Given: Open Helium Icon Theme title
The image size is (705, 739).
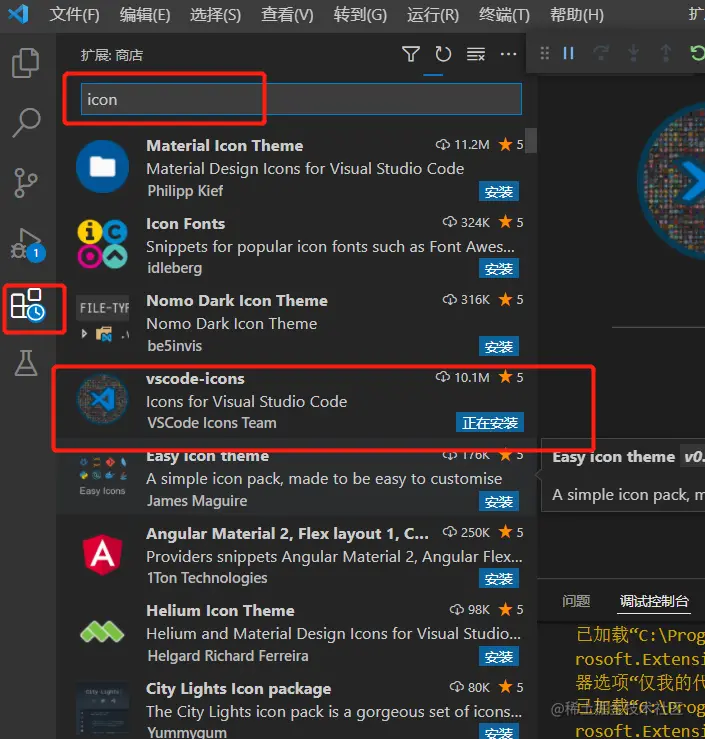Looking at the screenshot, I should [221, 611].
